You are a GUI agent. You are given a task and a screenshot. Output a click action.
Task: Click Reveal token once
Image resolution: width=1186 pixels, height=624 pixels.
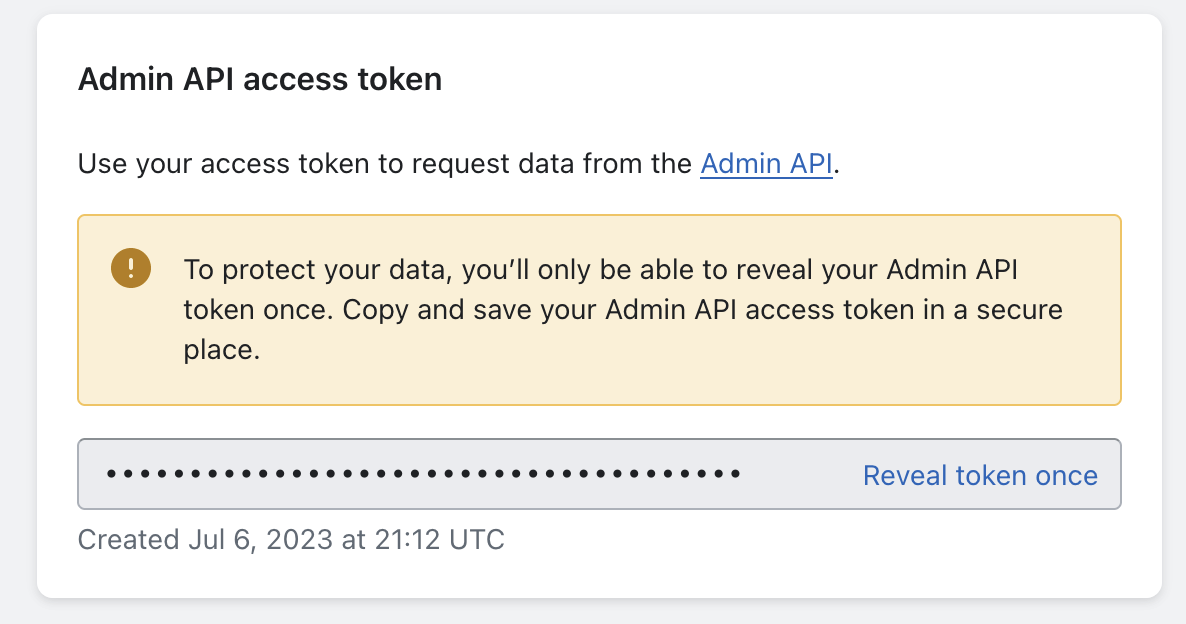click(980, 475)
